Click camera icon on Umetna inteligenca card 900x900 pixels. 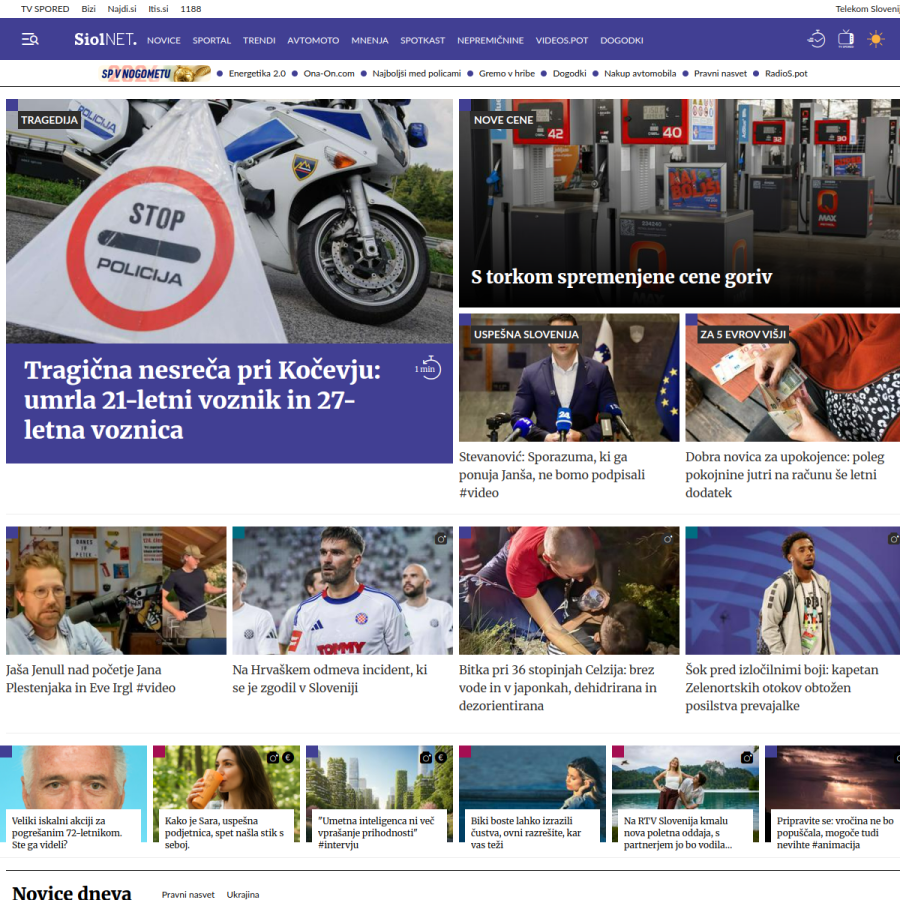[x=426, y=758]
